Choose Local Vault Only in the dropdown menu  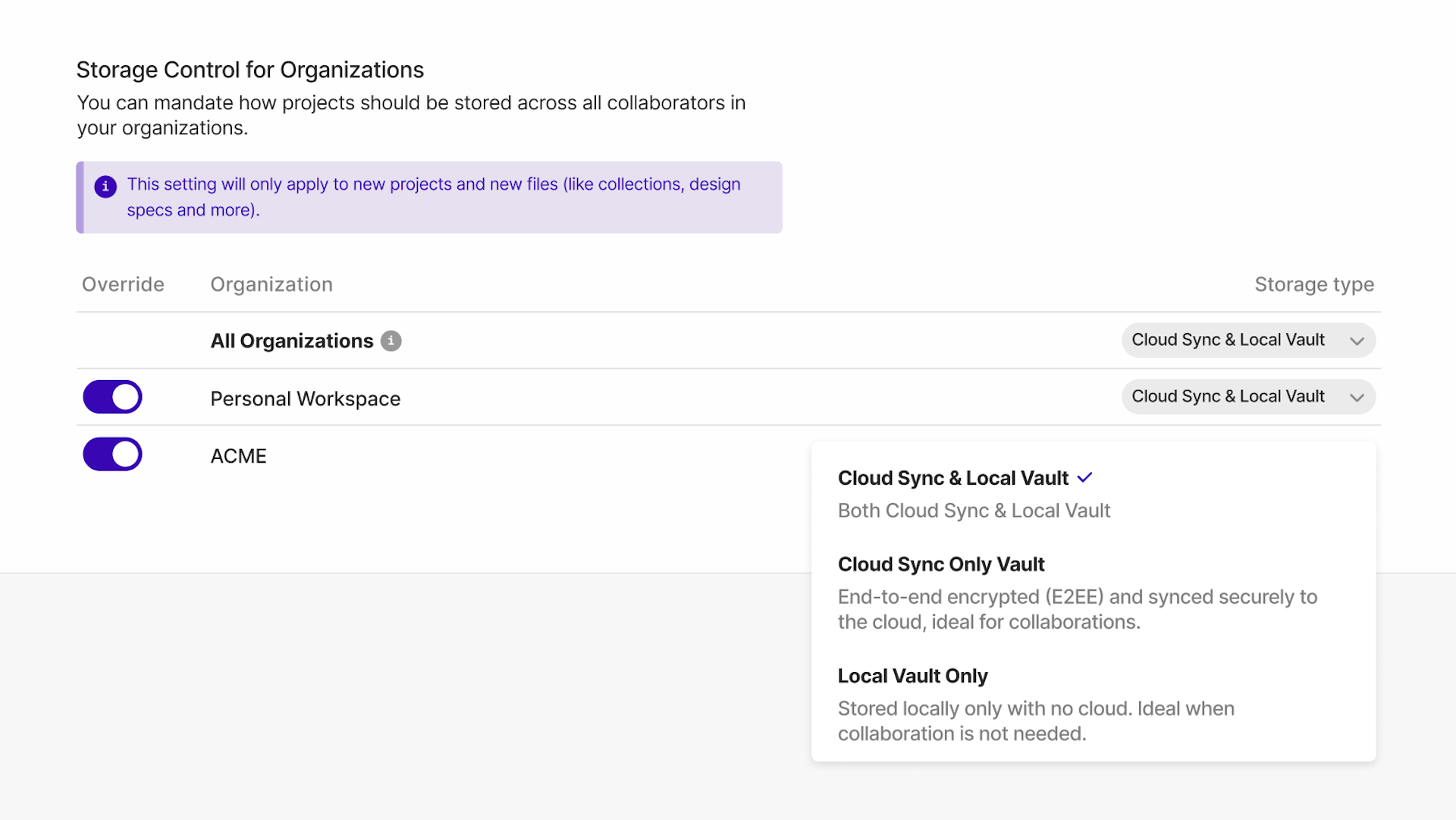tap(912, 676)
